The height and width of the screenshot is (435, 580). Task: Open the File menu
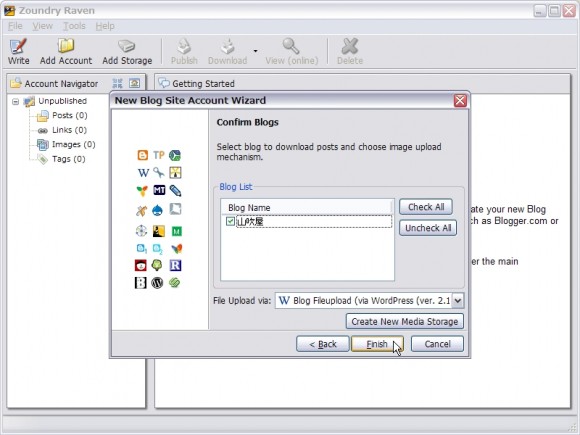click(x=15, y=26)
